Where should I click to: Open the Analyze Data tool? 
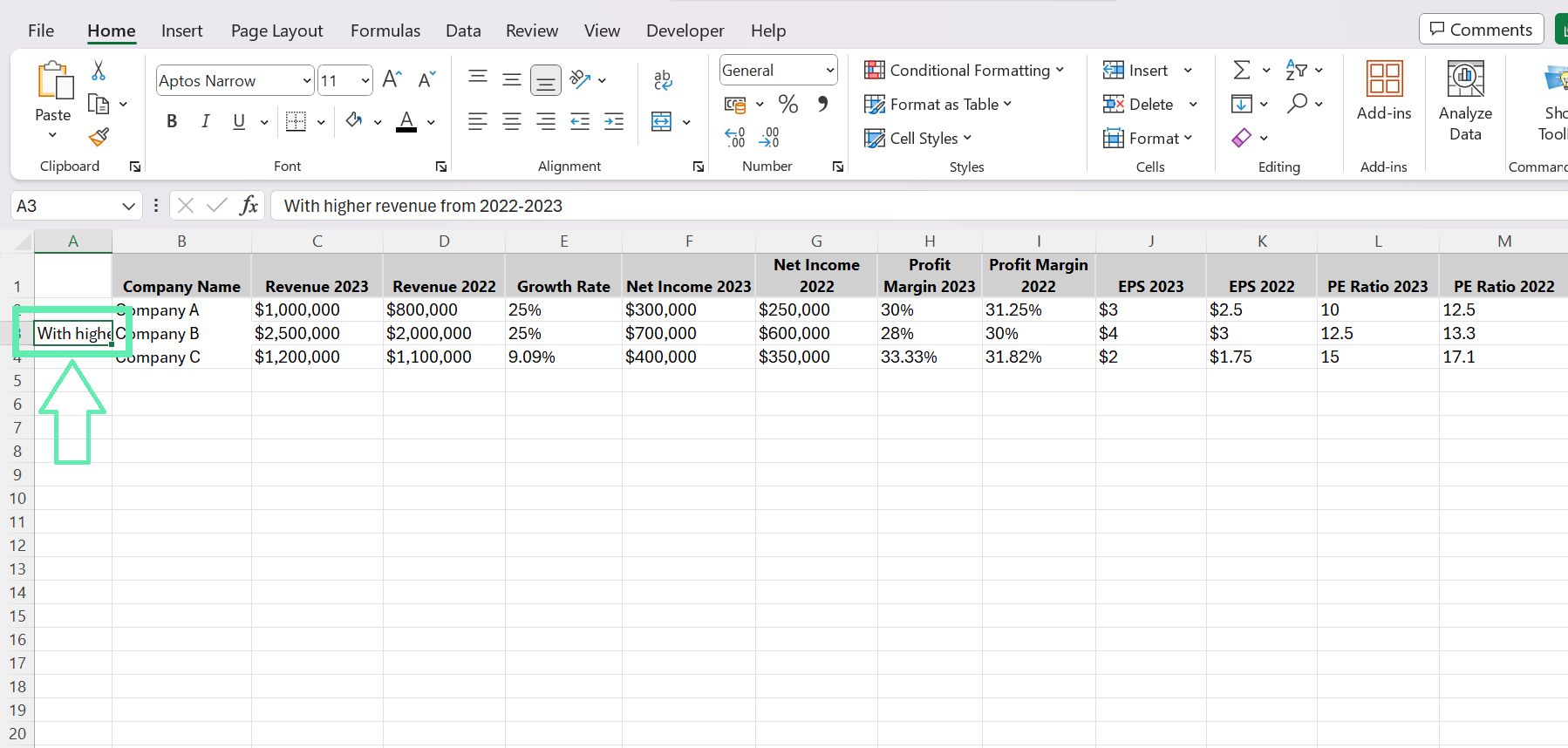1465,101
